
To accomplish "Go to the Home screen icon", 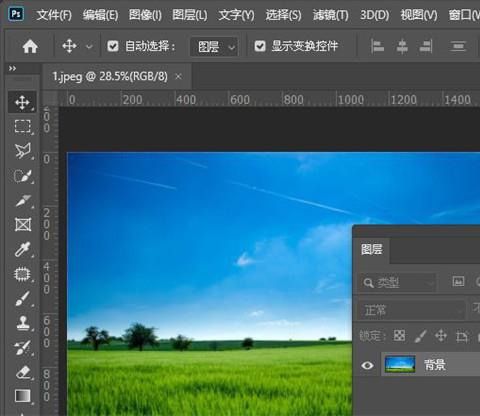I will click(30, 46).
